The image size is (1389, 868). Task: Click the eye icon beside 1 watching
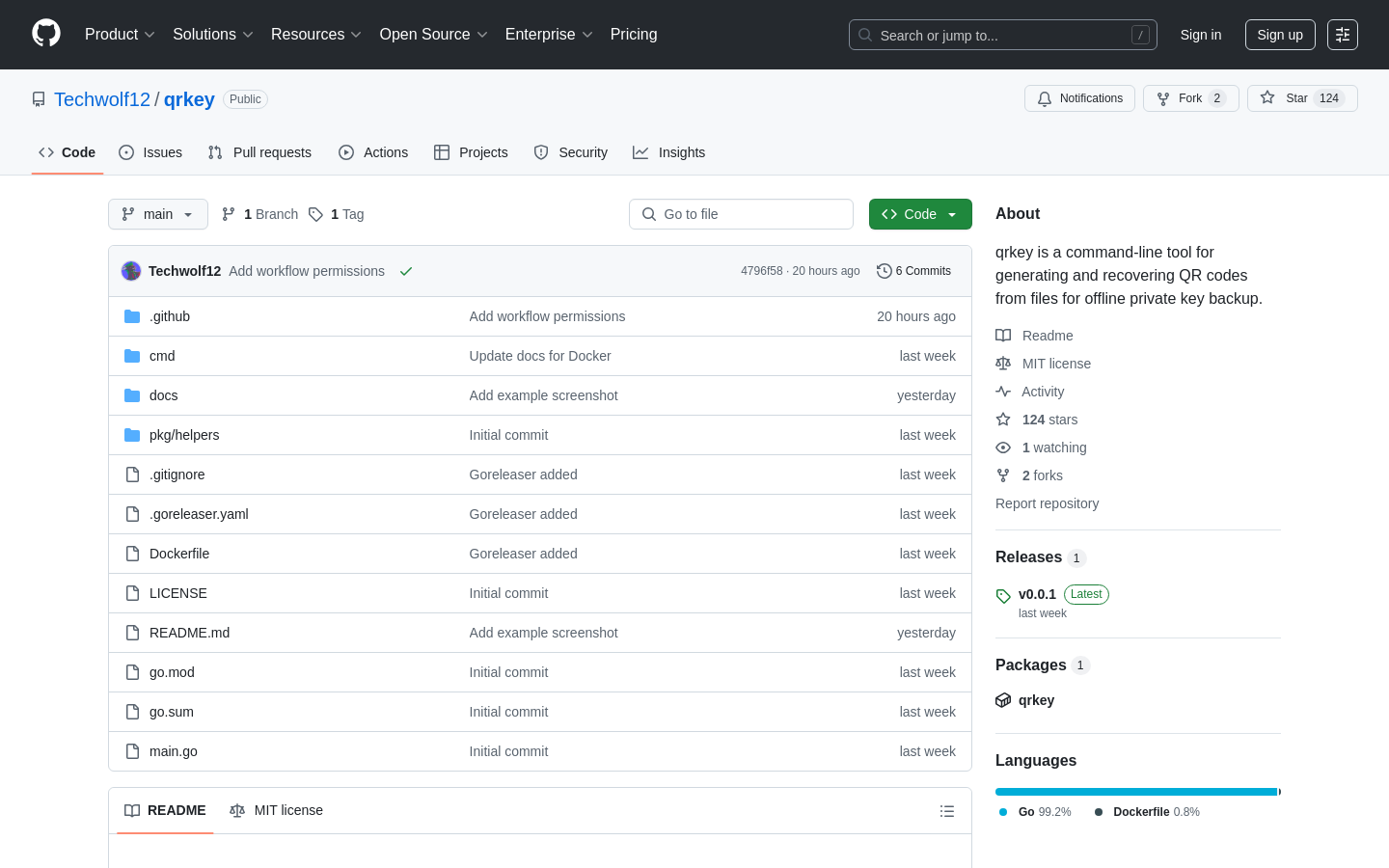coord(1003,448)
